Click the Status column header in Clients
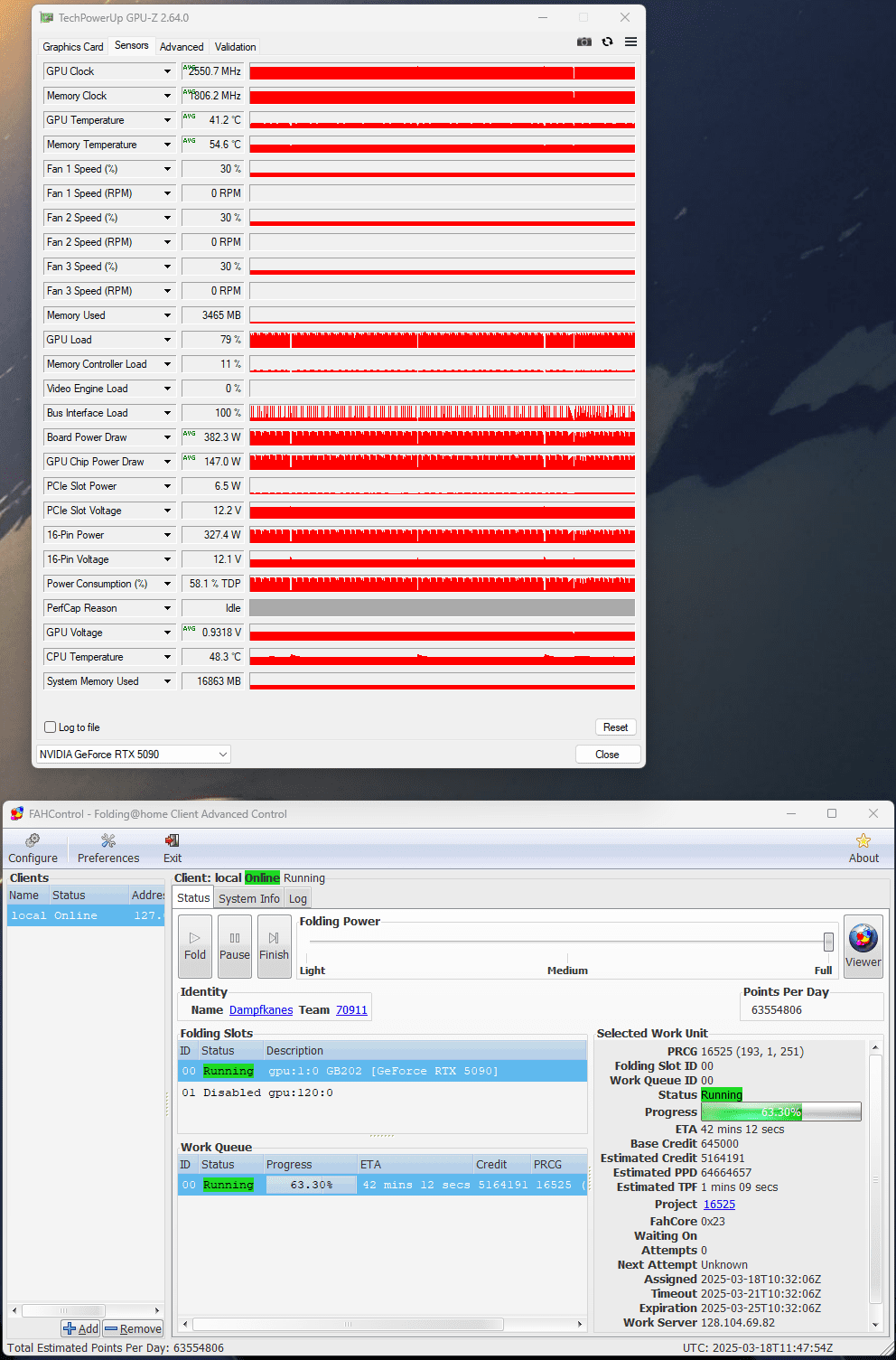The width and height of the screenshot is (896, 1360). click(88, 896)
